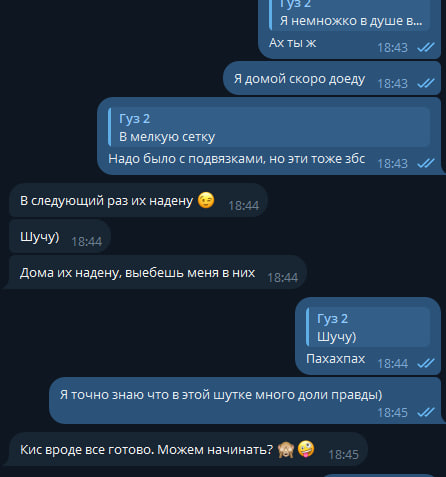This screenshot has height=477, width=446.
Task: Click read checkmarks on 'Надо было с подвязками'
Action: (426, 163)
